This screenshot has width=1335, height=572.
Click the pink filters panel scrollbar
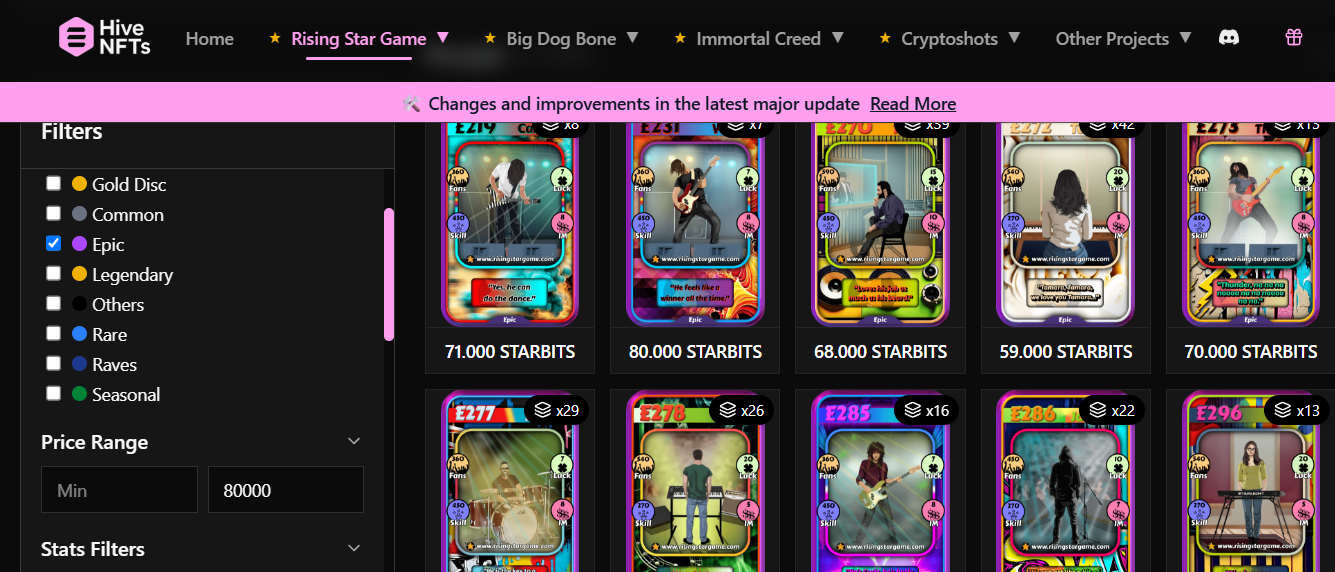[x=389, y=274]
